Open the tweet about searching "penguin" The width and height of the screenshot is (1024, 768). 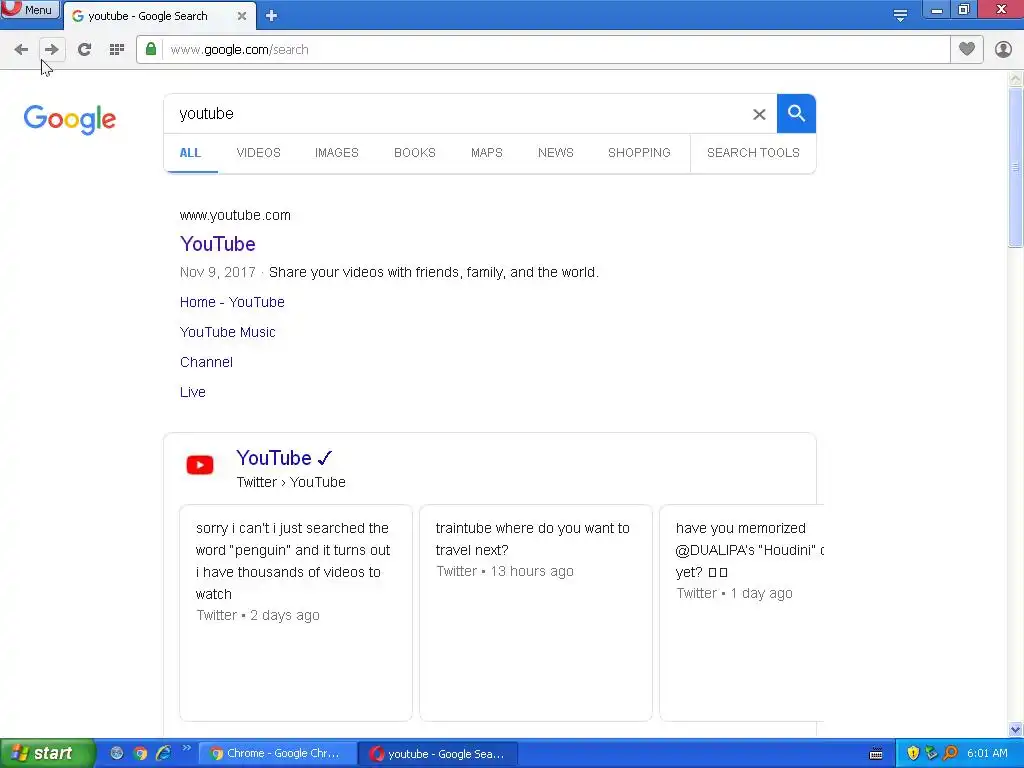click(296, 613)
